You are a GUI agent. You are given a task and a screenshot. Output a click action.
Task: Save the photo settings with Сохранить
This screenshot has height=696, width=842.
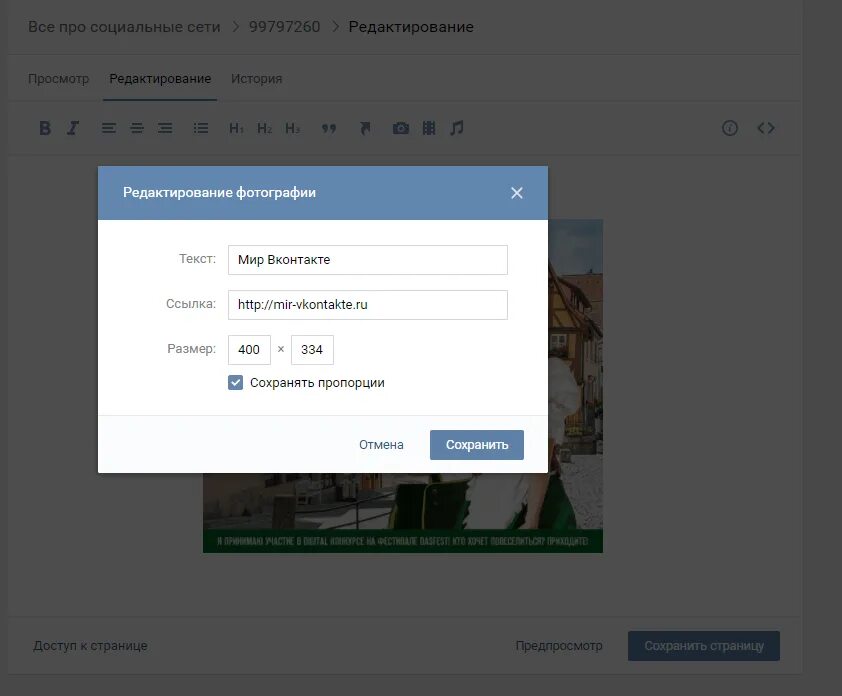(477, 445)
